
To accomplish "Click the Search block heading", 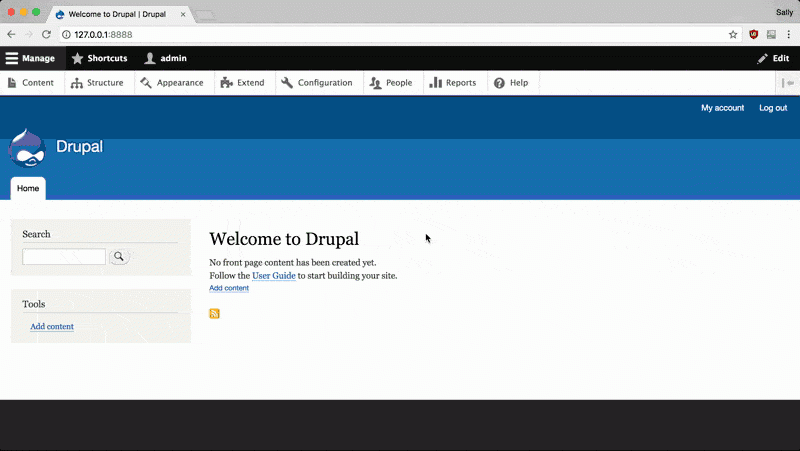I will point(36,234).
